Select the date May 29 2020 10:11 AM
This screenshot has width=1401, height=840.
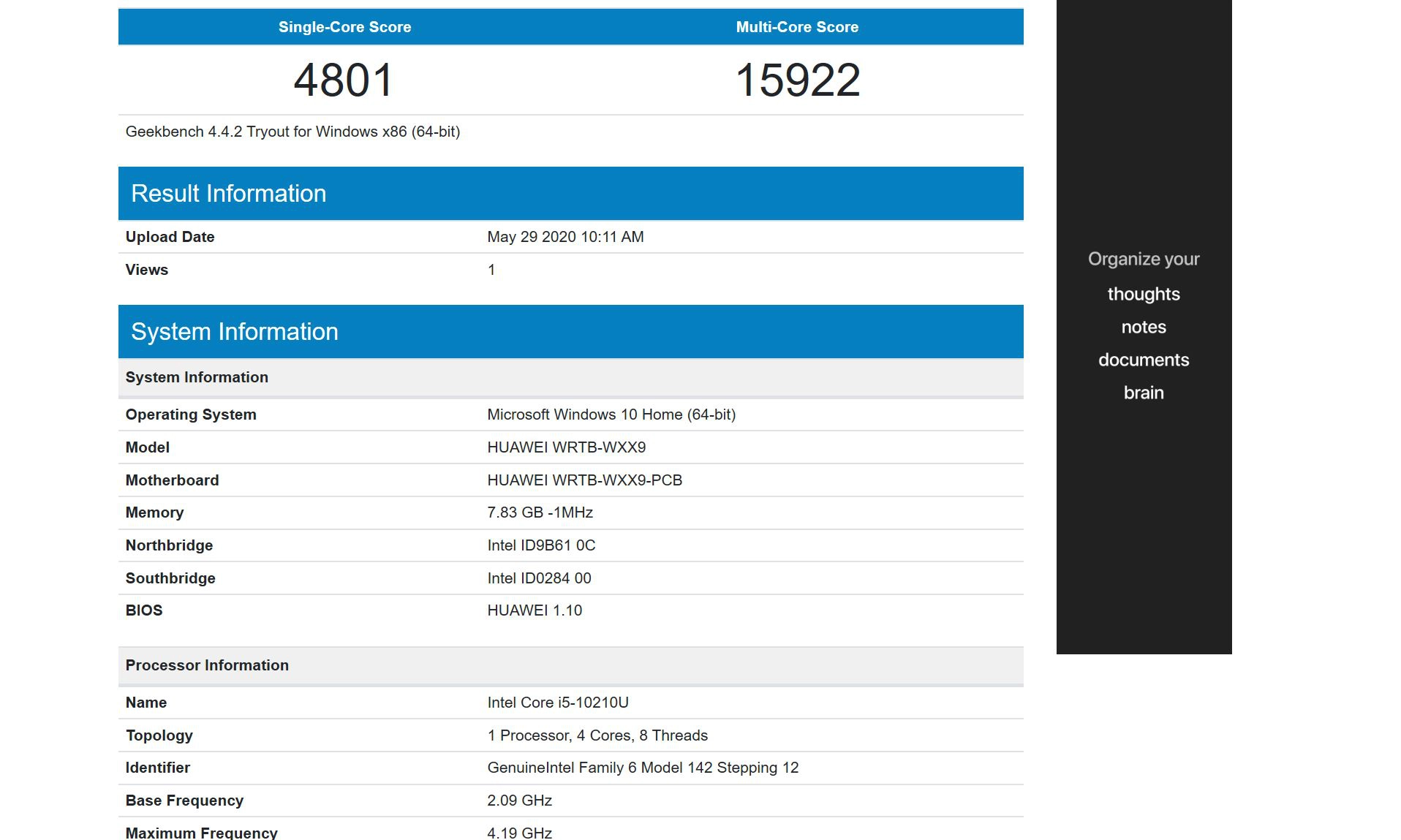565,237
